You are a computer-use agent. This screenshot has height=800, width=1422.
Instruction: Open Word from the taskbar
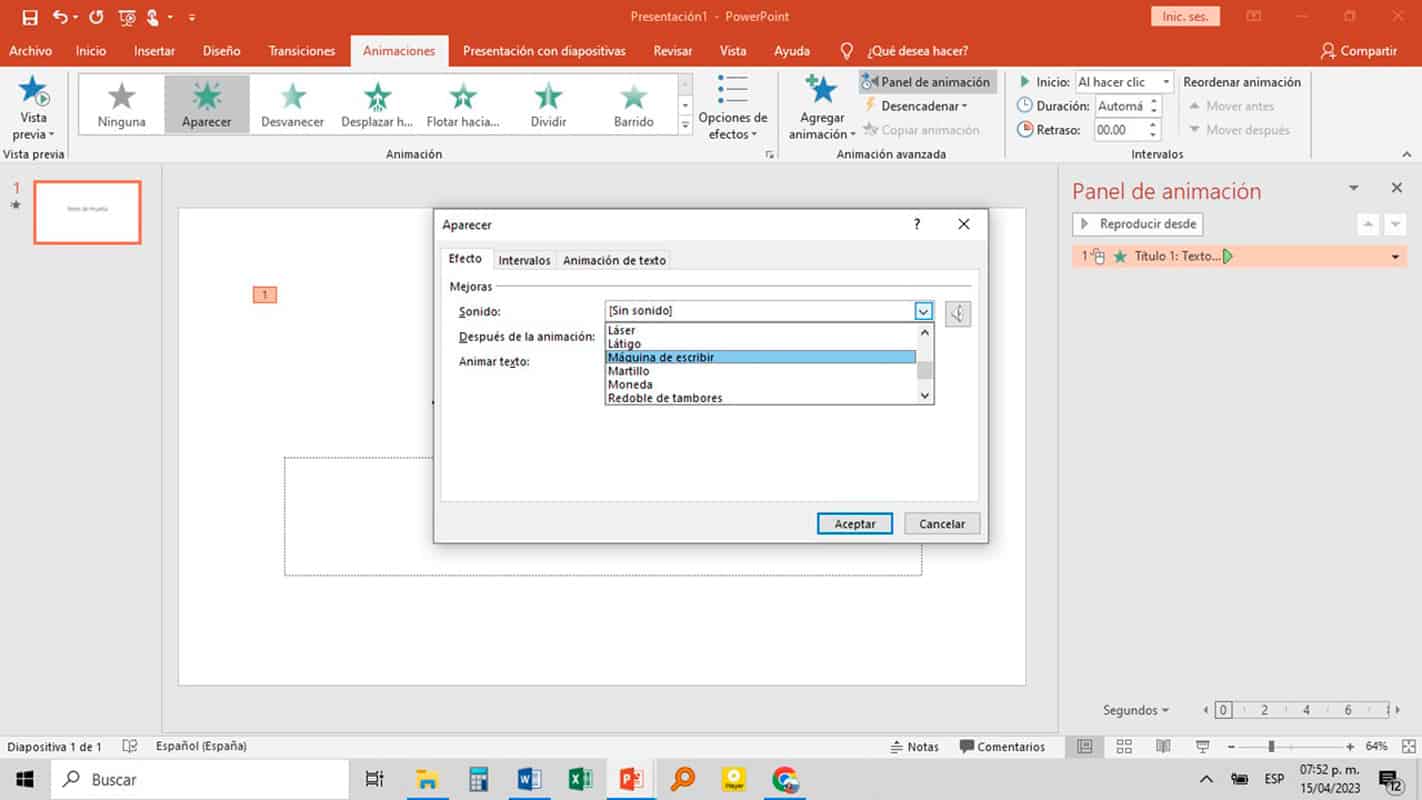coord(529,779)
